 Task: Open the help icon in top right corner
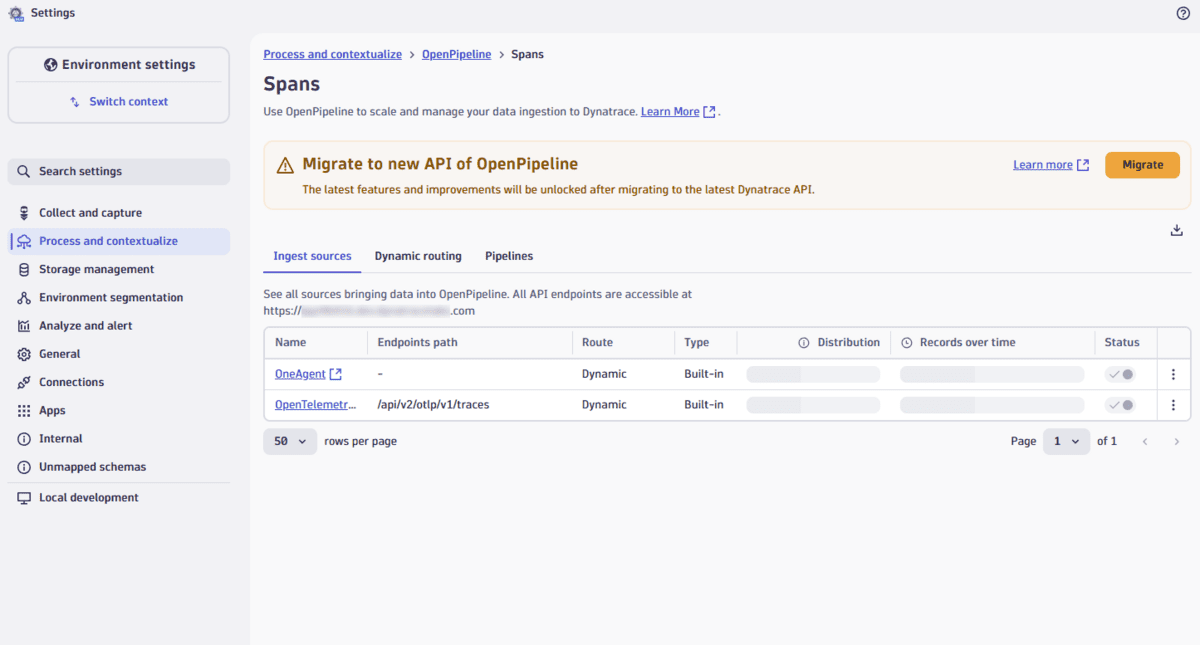point(1183,13)
